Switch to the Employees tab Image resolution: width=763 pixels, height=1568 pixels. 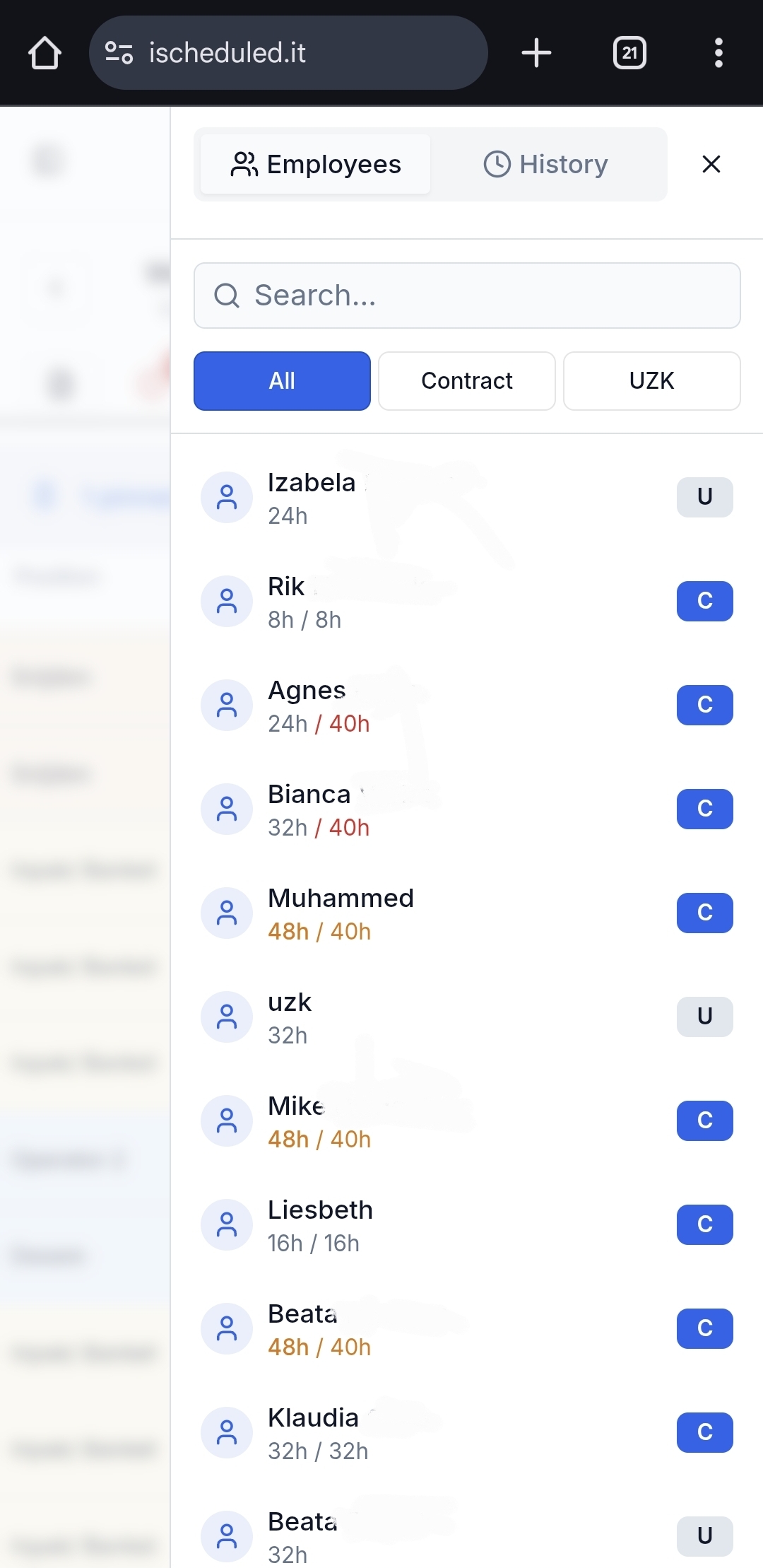click(x=316, y=164)
